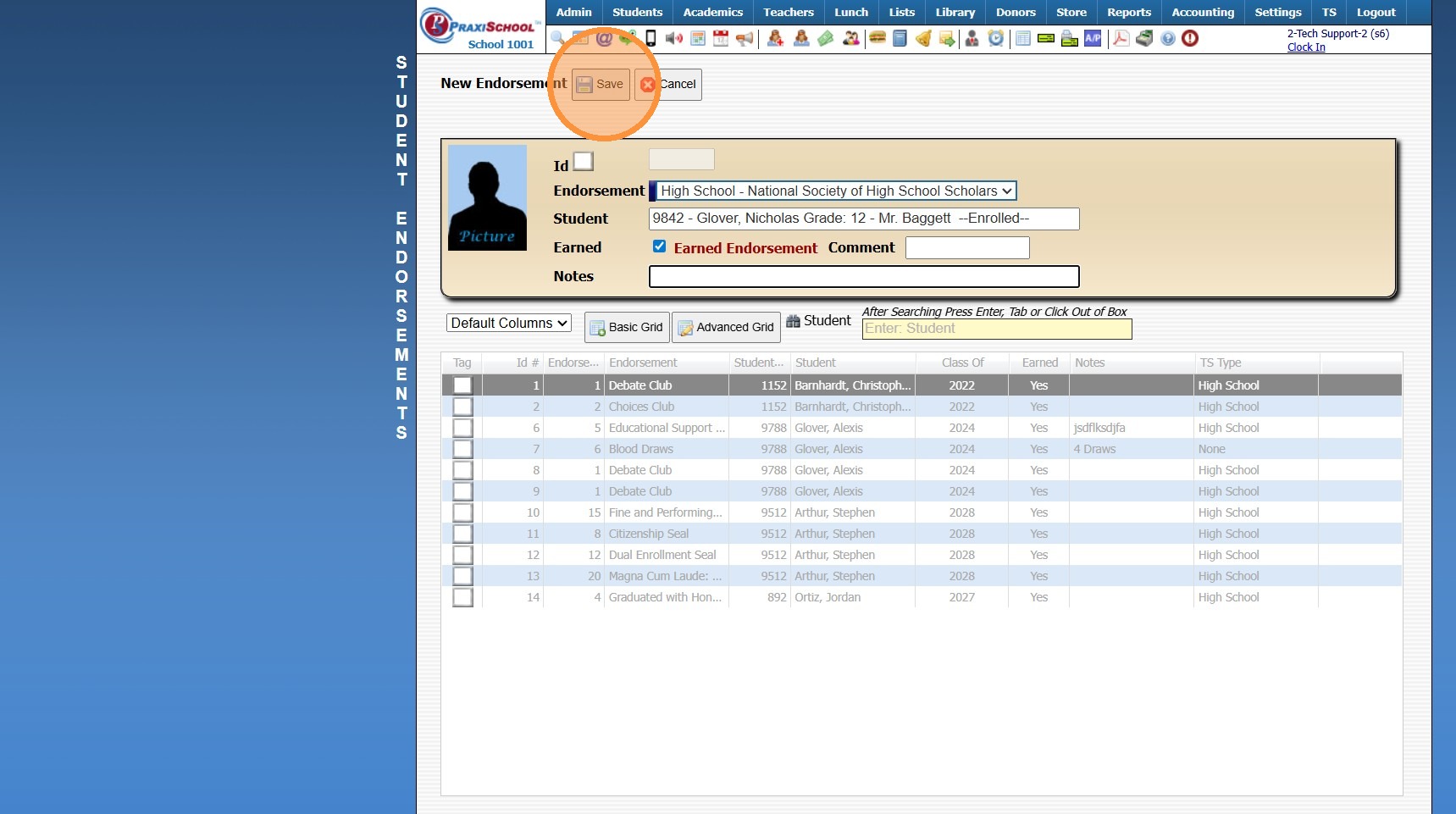Click the Cancel button
Viewport: 1456px width, 814px height.
pyautogui.click(x=669, y=84)
